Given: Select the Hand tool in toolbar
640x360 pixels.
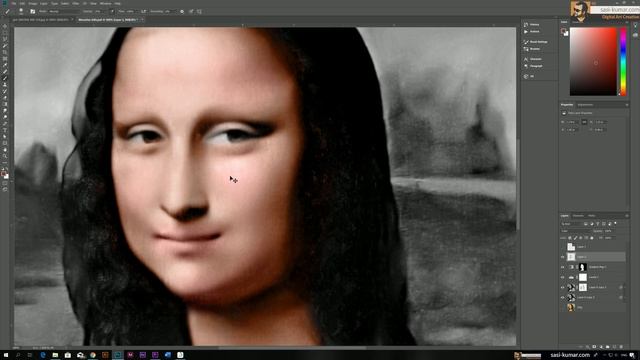Looking at the screenshot, I should coord(5,150).
